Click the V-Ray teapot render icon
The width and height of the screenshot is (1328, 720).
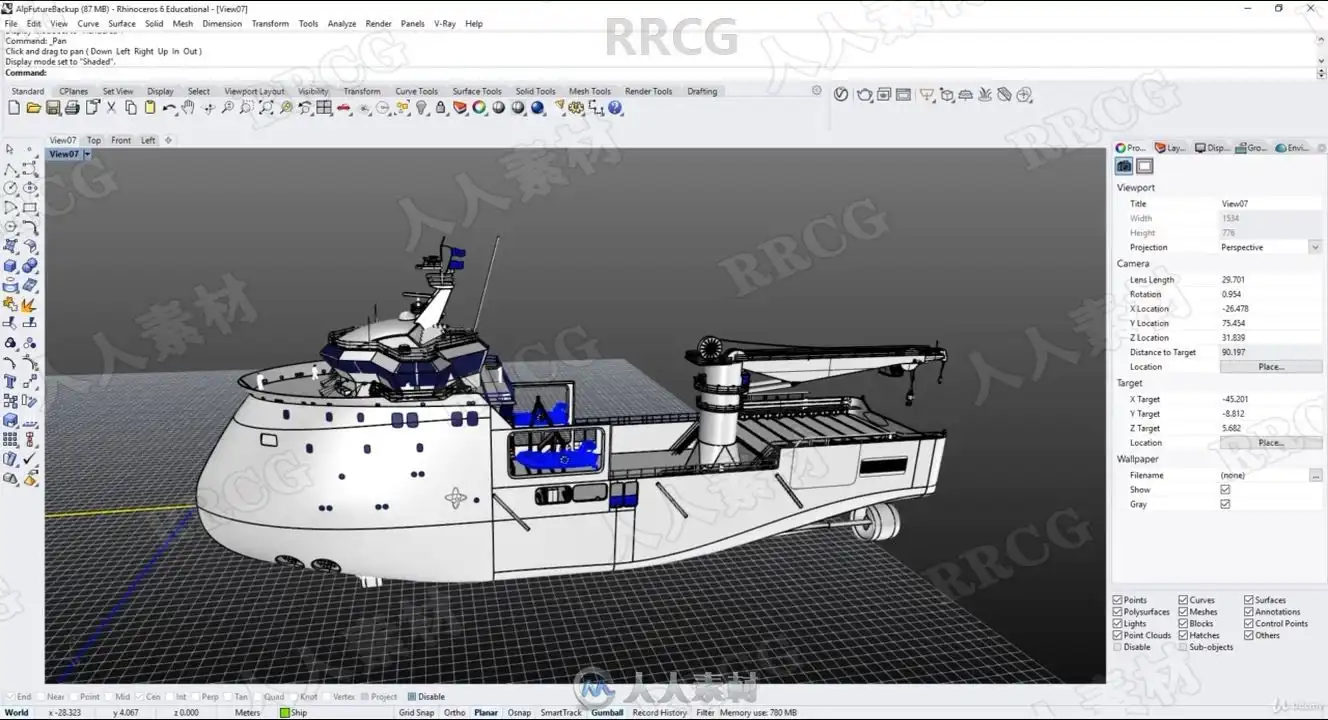coord(865,95)
